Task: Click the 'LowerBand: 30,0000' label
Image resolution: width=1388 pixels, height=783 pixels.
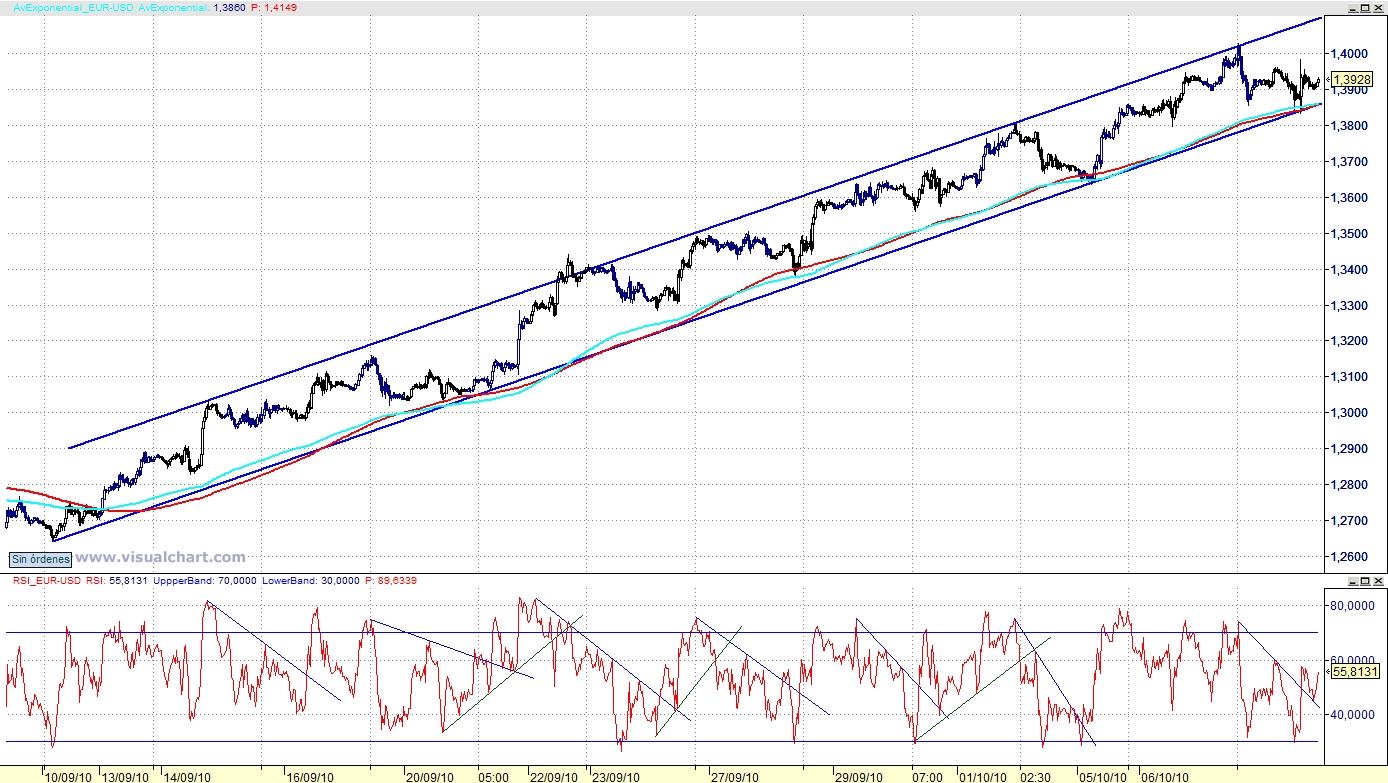Action: pos(313,580)
